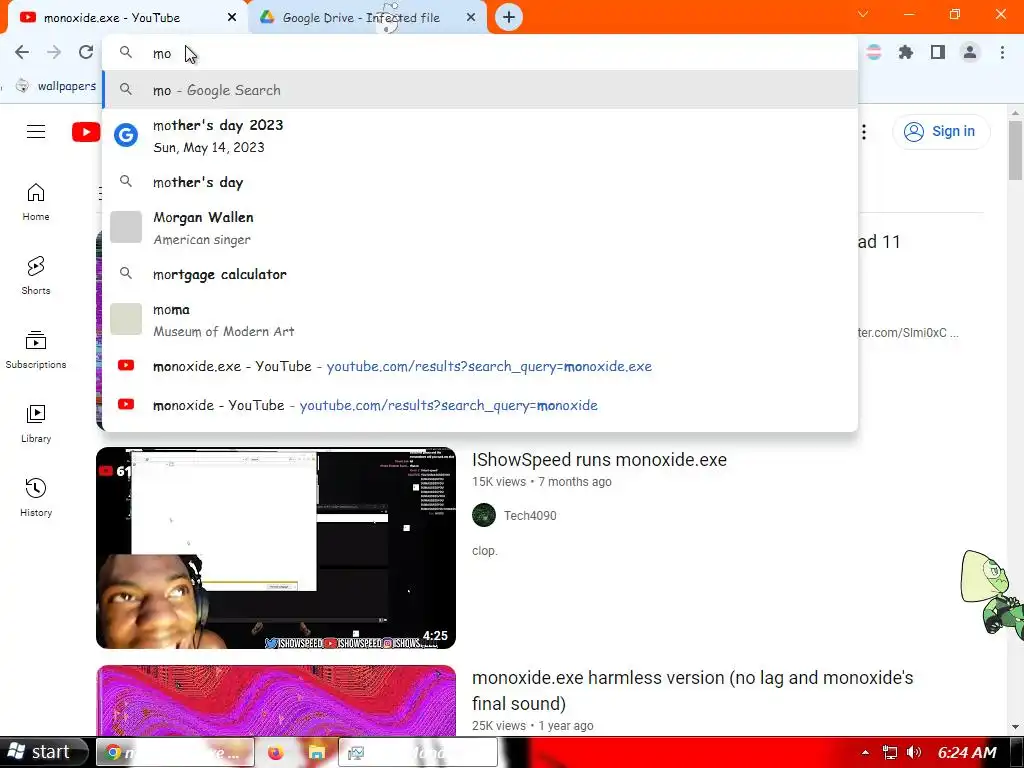
Task: Open Chrome's three-dot menu
Action: pos(1002,52)
